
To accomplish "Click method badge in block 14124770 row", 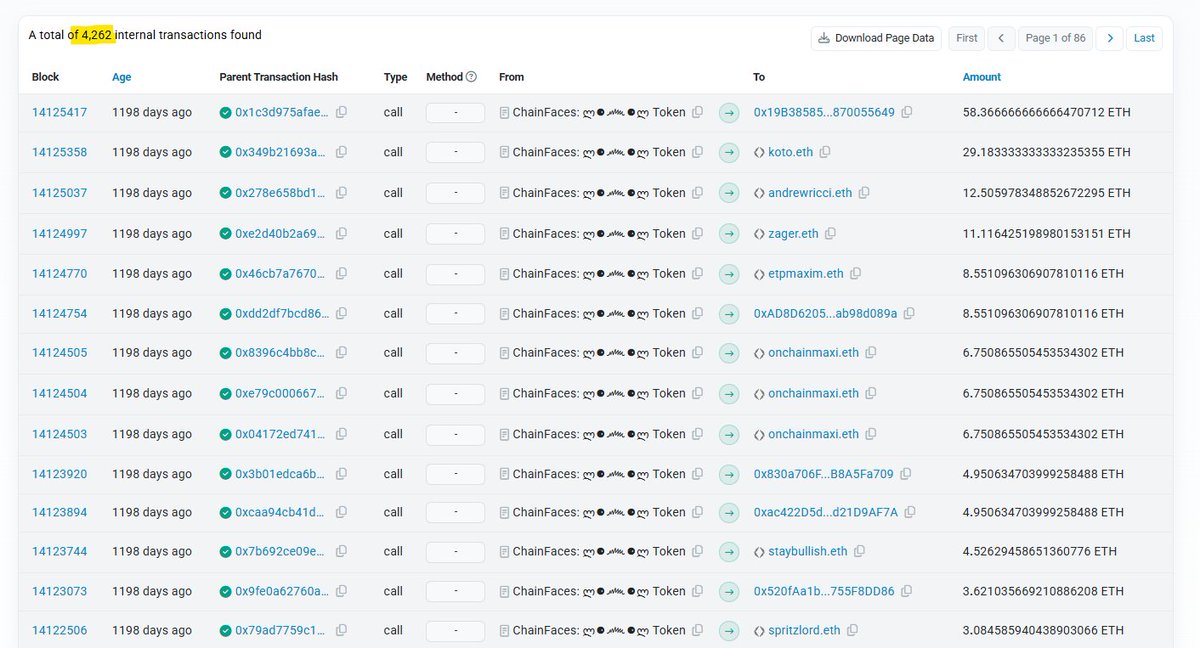I will (x=455, y=273).
